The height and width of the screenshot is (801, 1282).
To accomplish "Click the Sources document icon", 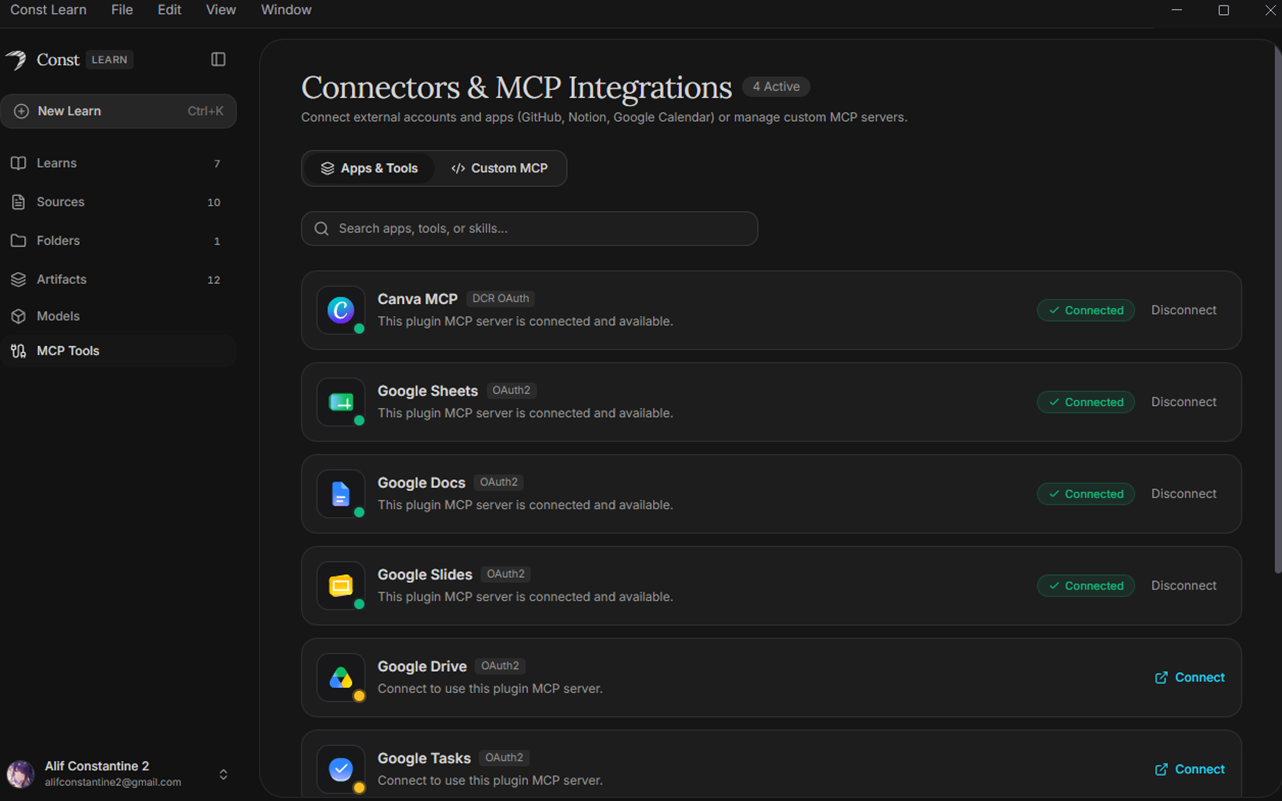I will point(18,202).
